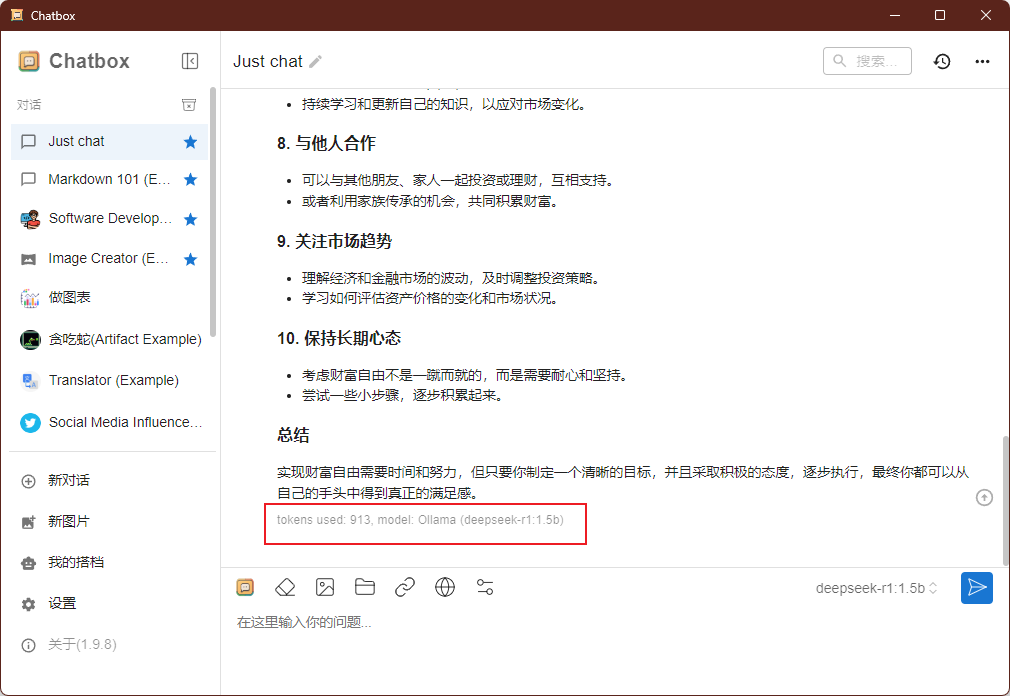Open the deepseek-r1:1.5b model selector

[877, 588]
